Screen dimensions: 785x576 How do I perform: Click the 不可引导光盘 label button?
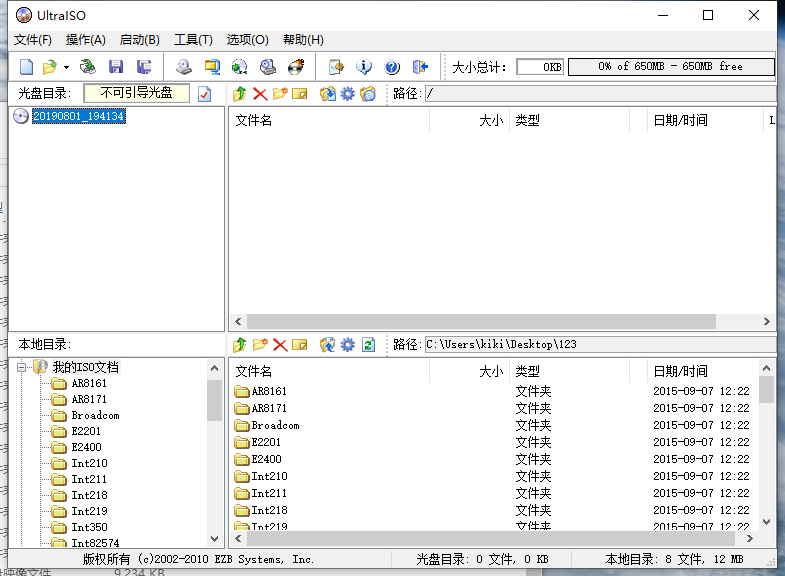(136, 93)
